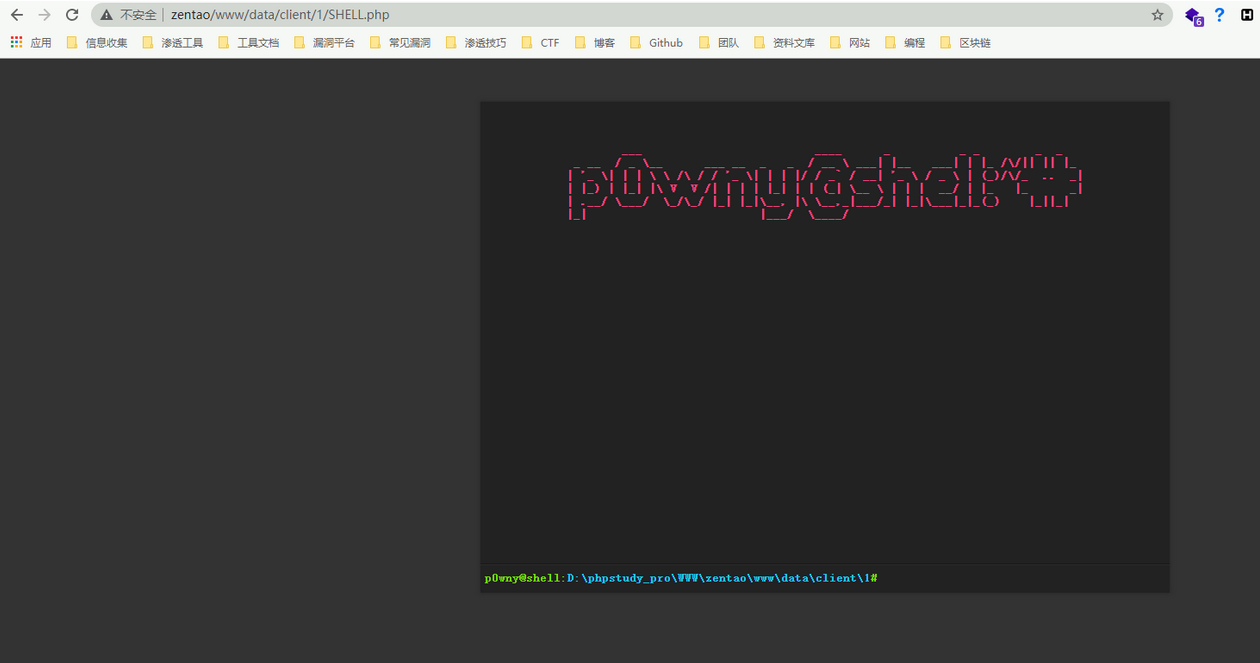The image size is (1260, 663).
Task: Open the 渗透工具 bookmarks folder
Action: (173, 42)
